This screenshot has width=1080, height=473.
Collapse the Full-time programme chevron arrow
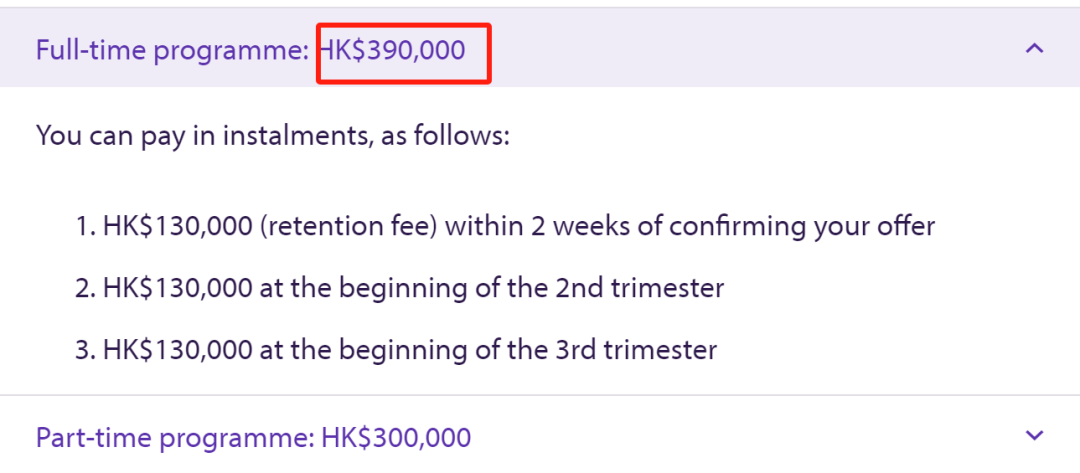click(1035, 48)
